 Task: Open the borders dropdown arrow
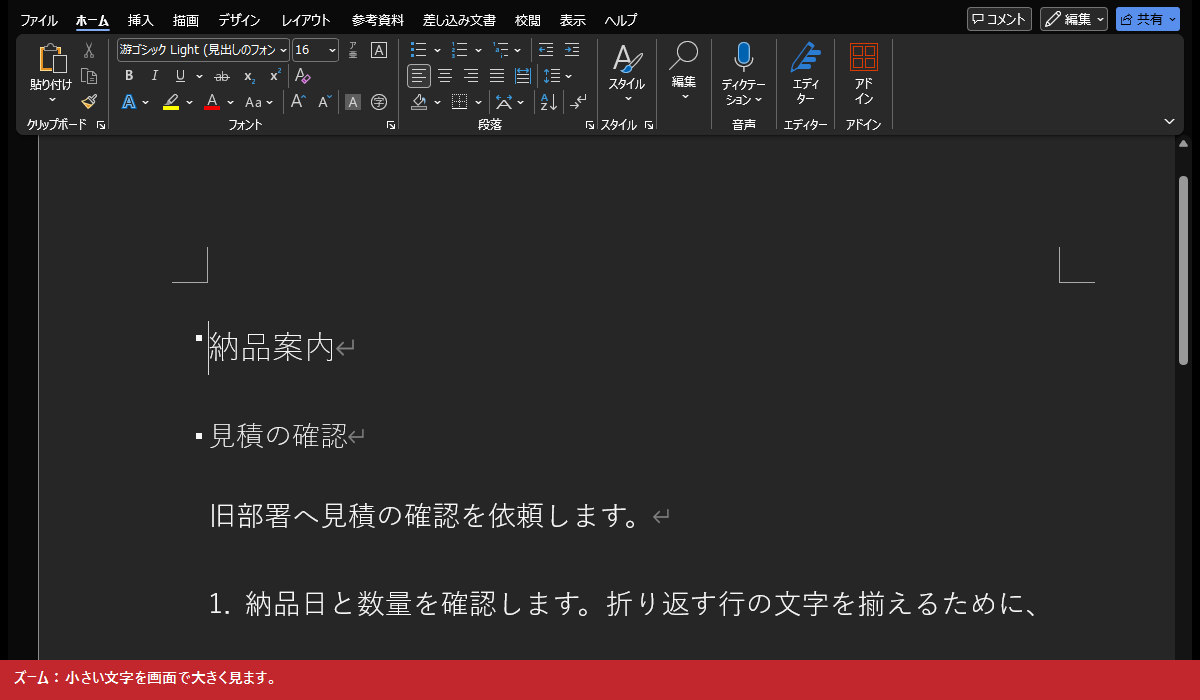pos(478,102)
